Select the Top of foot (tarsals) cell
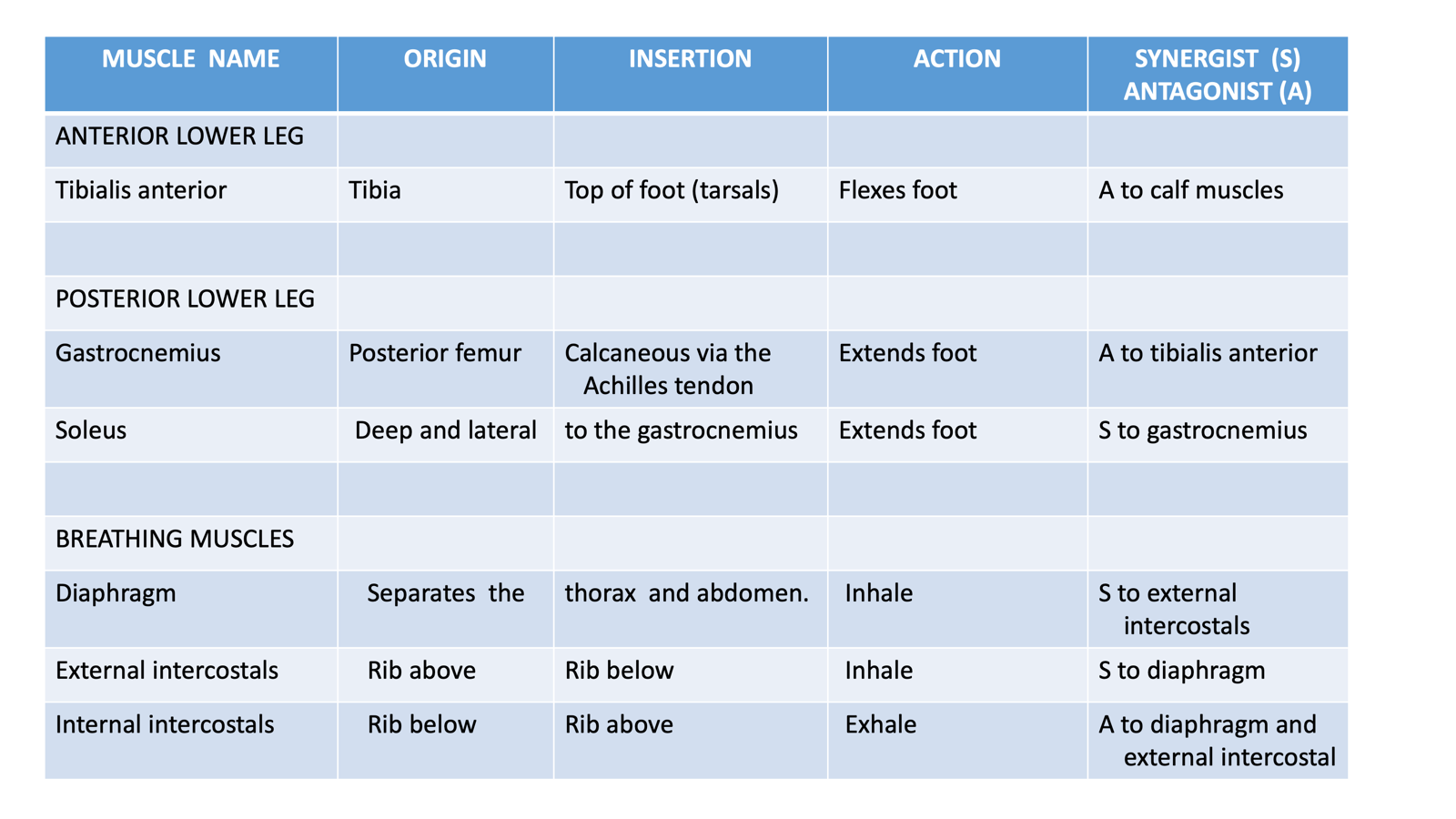1456x819 pixels. coord(691,195)
